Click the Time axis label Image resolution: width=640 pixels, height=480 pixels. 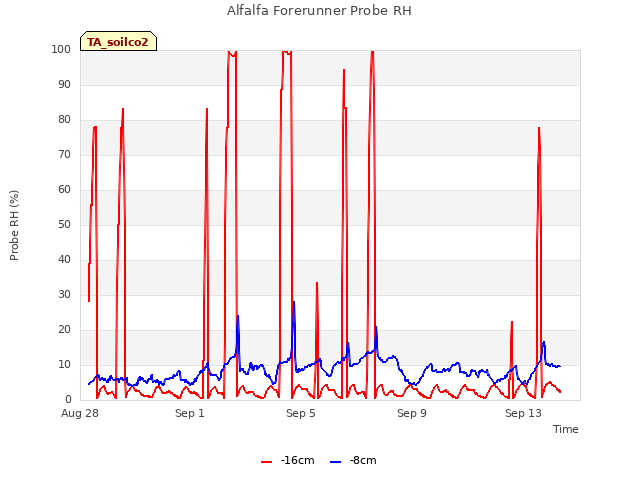[566, 429]
